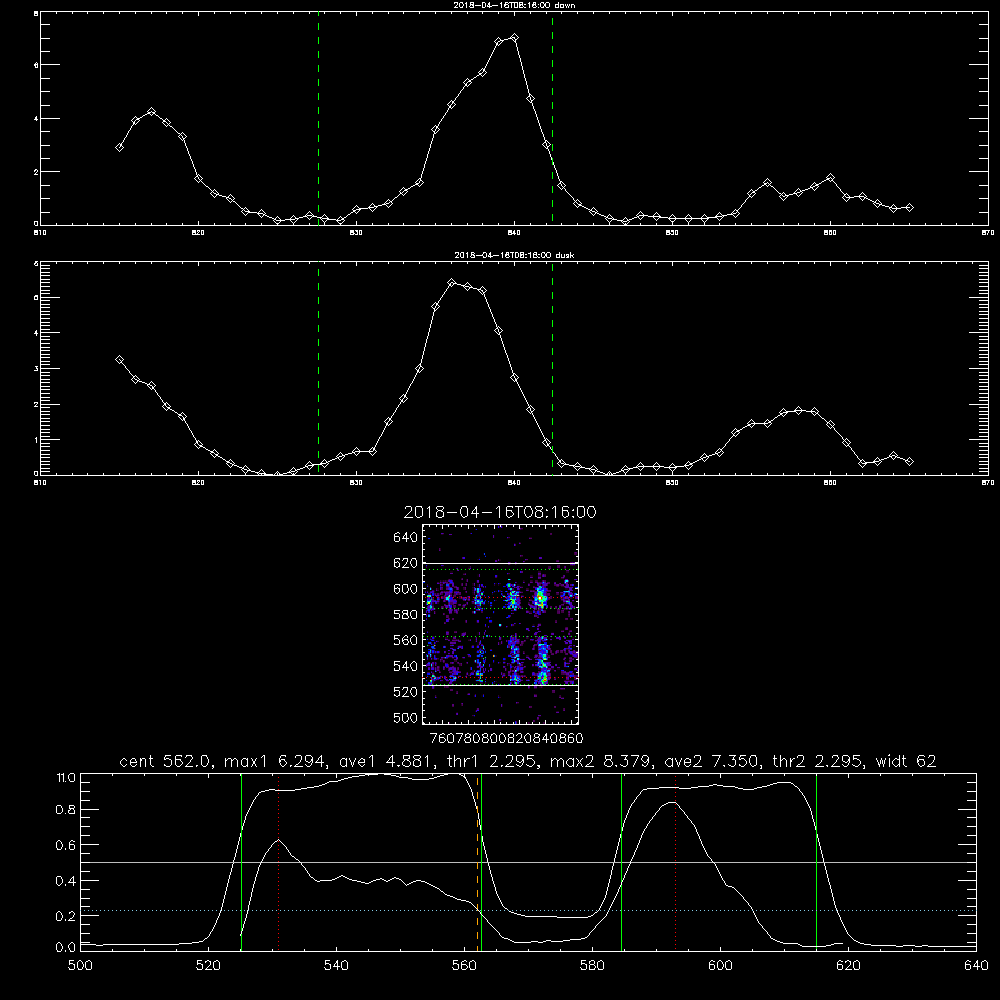
Task: Click the "thr1 2.295" value in stats line
Action: pyautogui.click(x=493, y=761)
